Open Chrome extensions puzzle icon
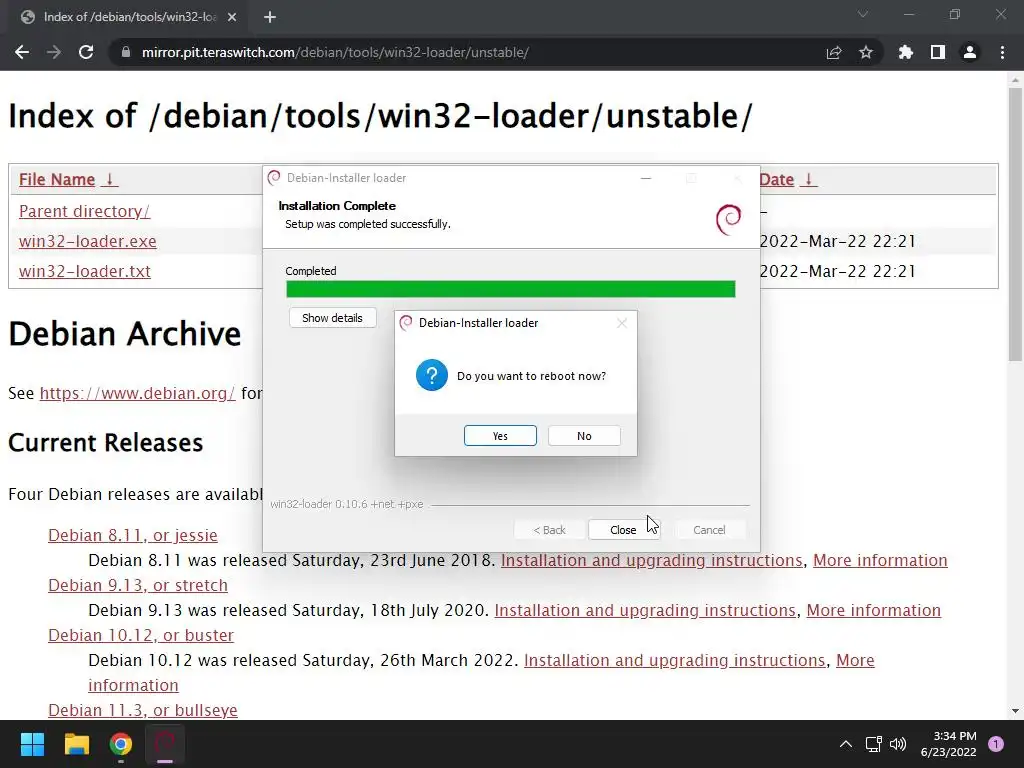This screenshot has height=768, width=1024. [906, 52]
